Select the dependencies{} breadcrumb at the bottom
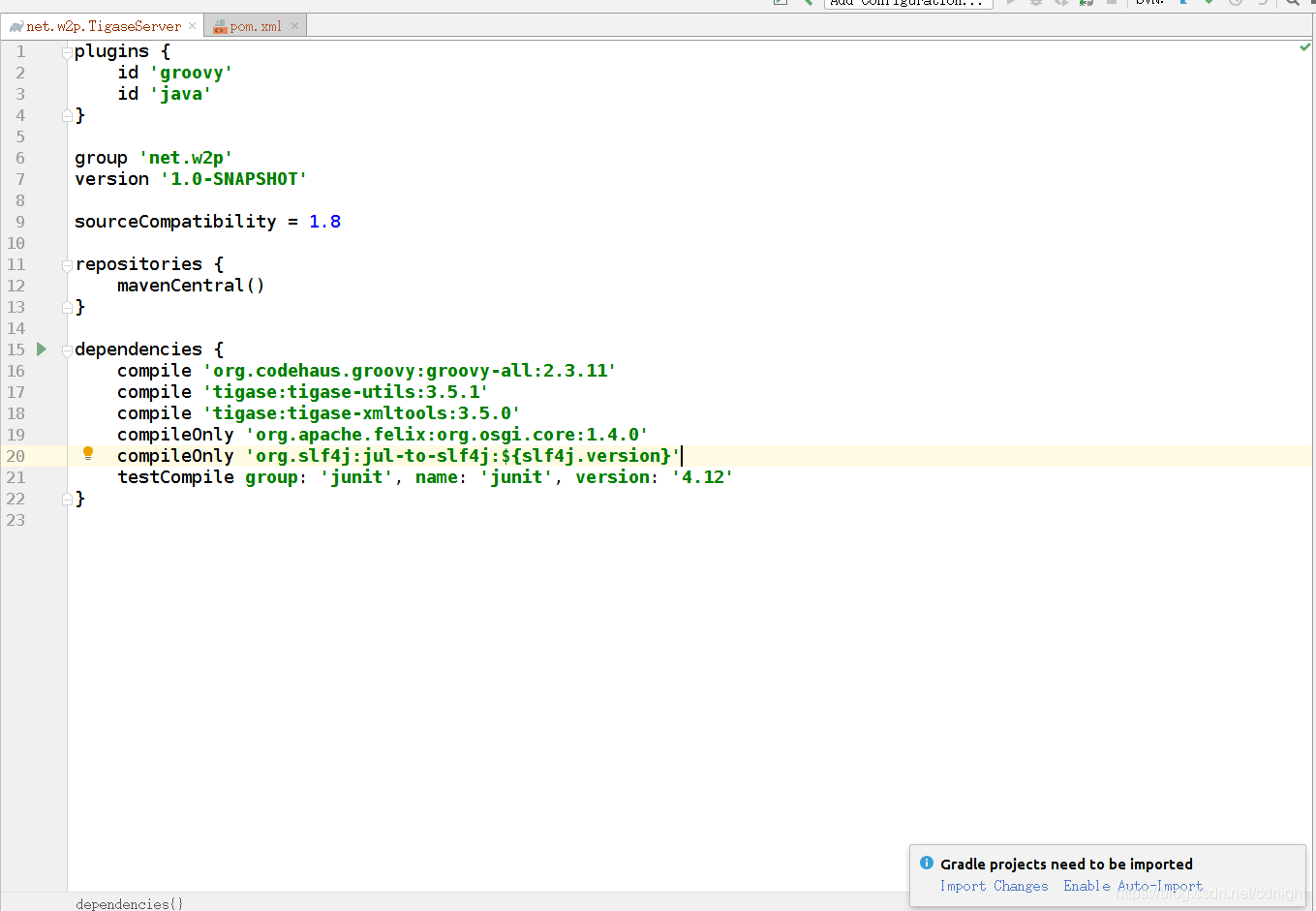This screenshot has height=911, width=1316. click(x=129, y=903)
